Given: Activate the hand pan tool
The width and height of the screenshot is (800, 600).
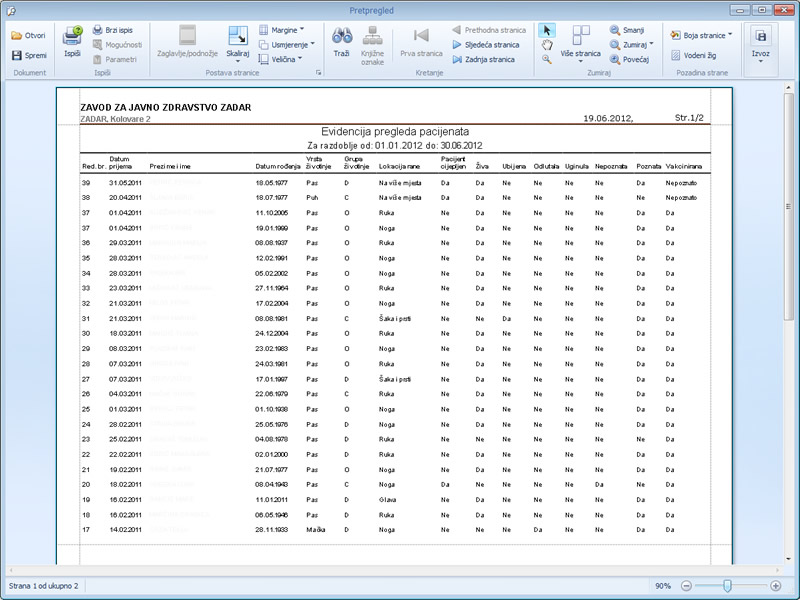Looking at the screenshot, I should pos(546,45).
